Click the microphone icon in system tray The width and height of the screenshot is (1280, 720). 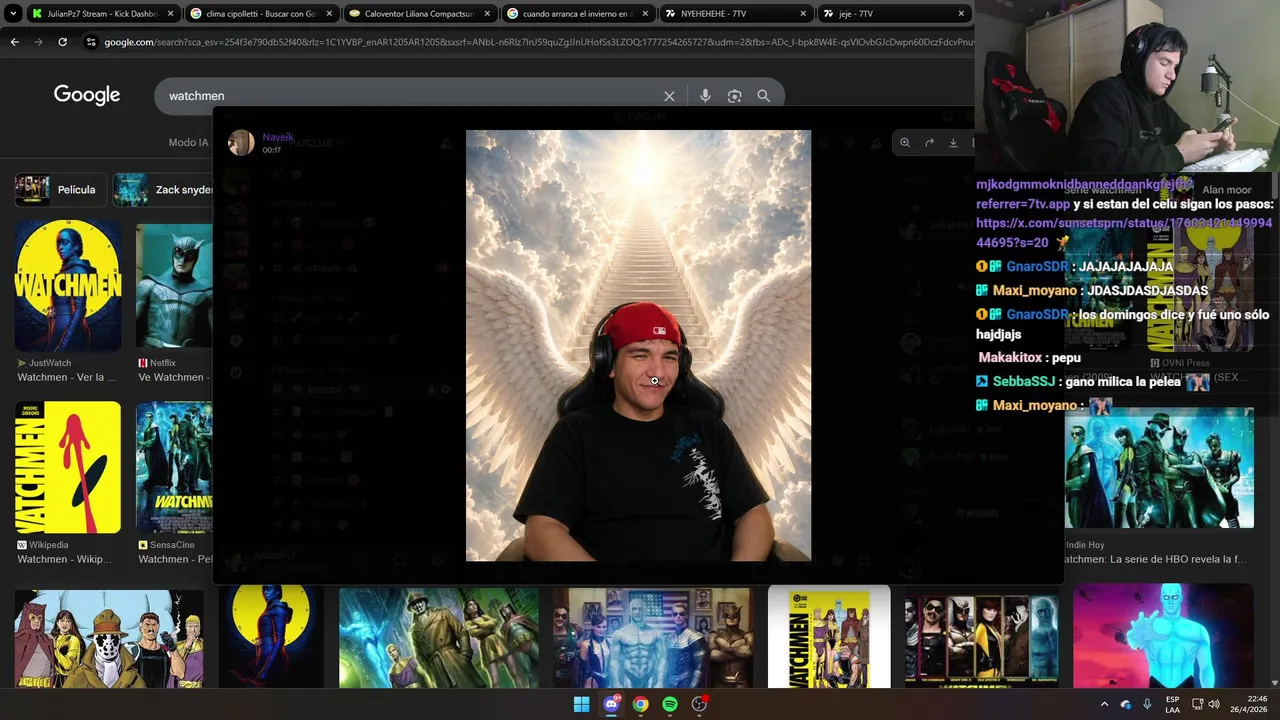coord(1147,704)
